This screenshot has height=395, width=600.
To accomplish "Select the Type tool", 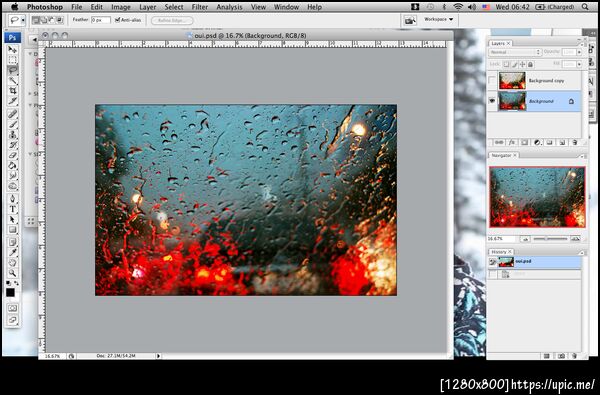I will click(x=13, y=209).
